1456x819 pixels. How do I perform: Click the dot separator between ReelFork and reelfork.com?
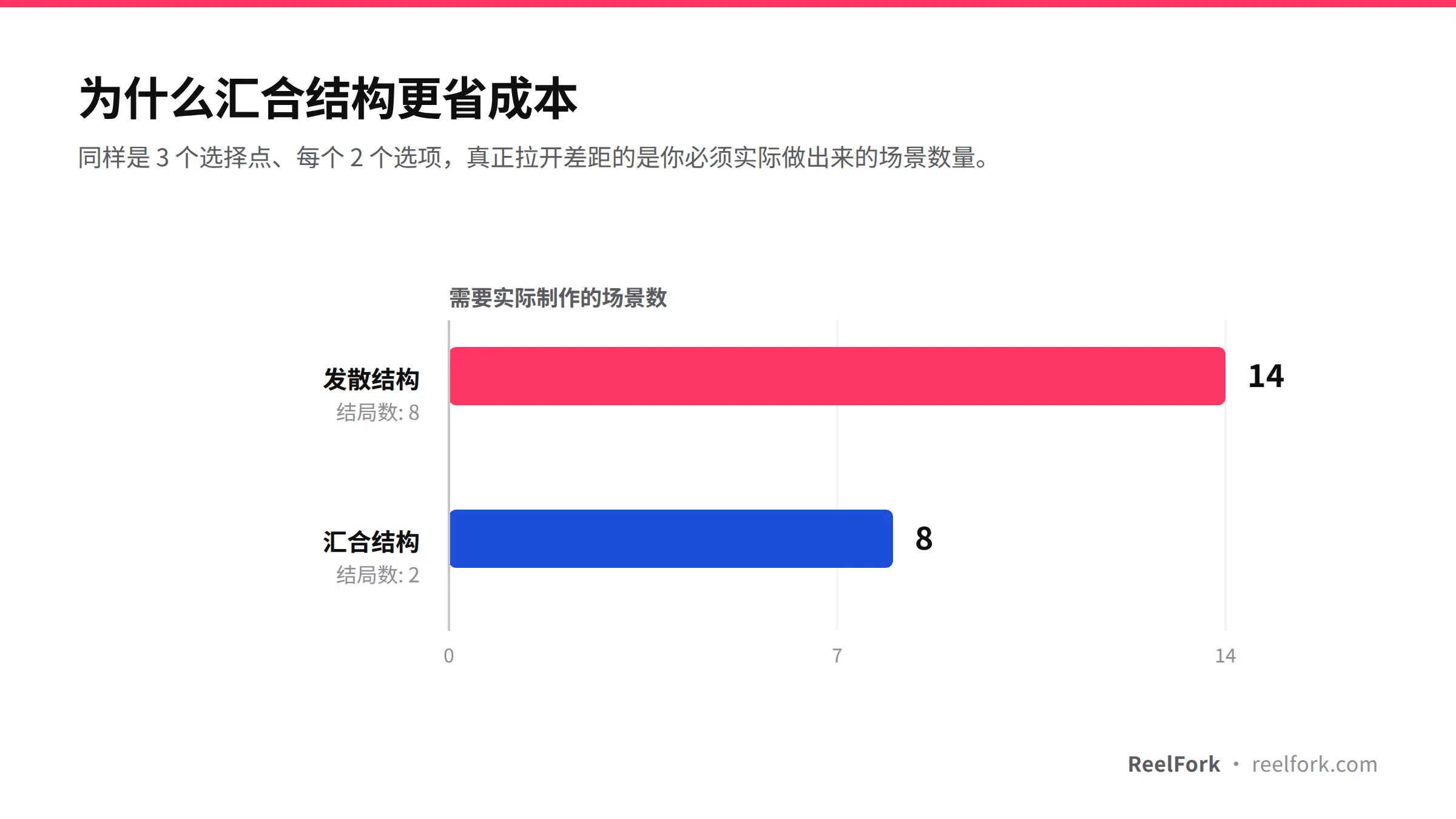coord(1236,764)
